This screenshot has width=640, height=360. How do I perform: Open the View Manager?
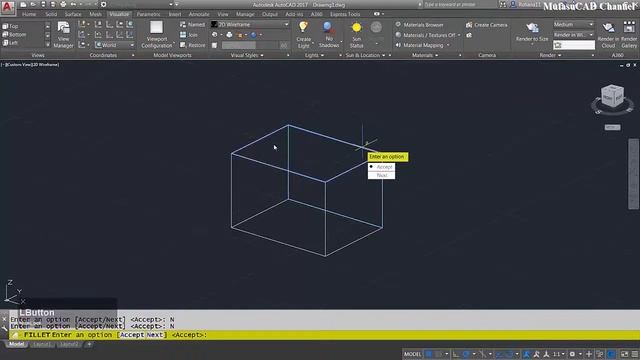[63, 35]
